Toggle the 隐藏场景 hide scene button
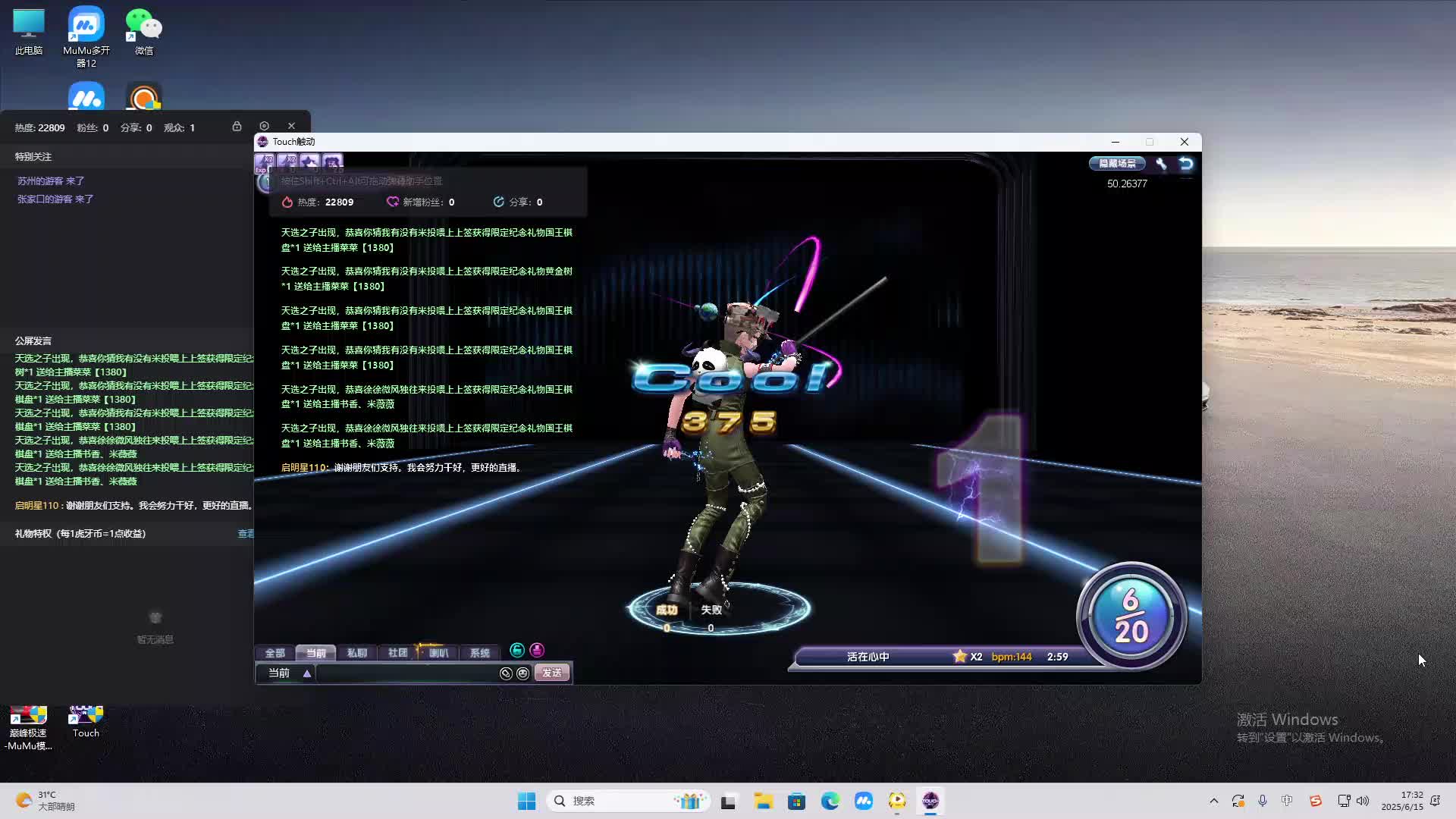 pos(1117,163)
